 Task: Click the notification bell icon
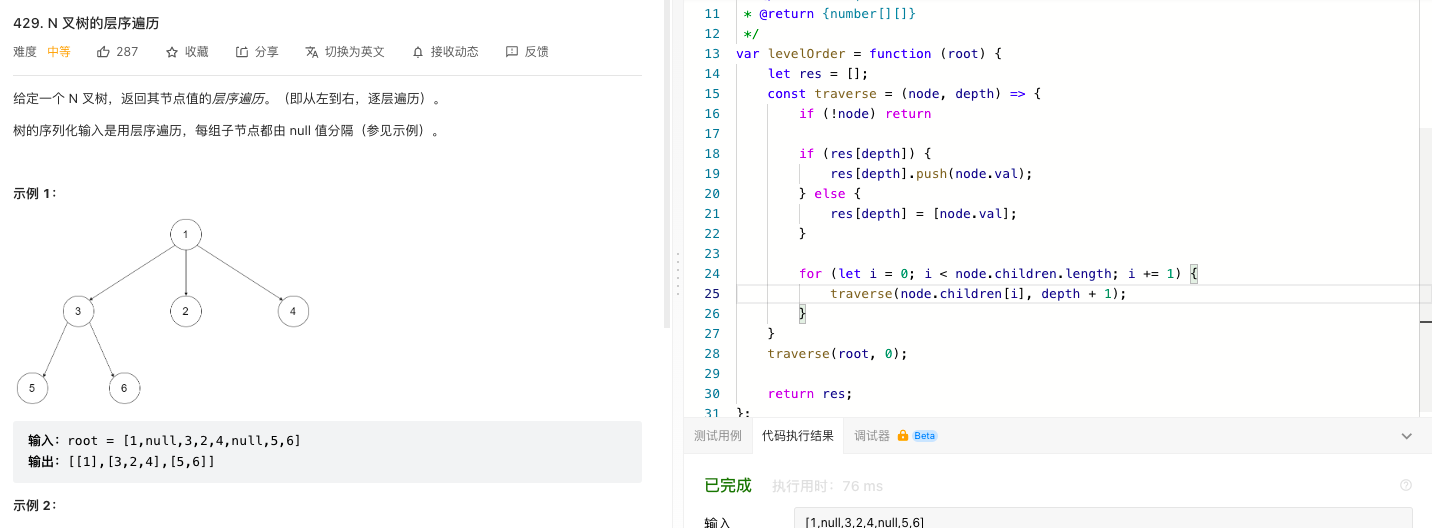tap(418, 52)
